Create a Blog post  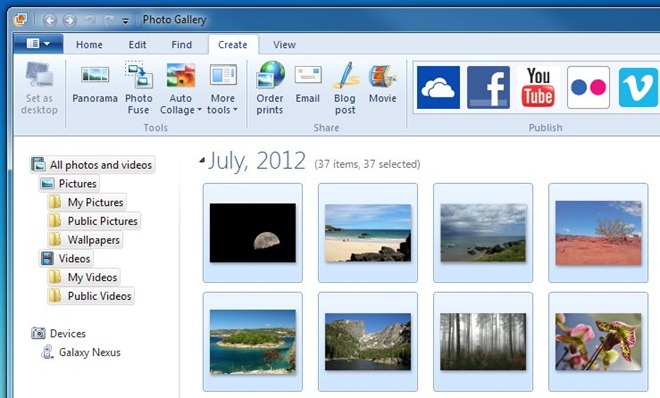click(345, 88)
